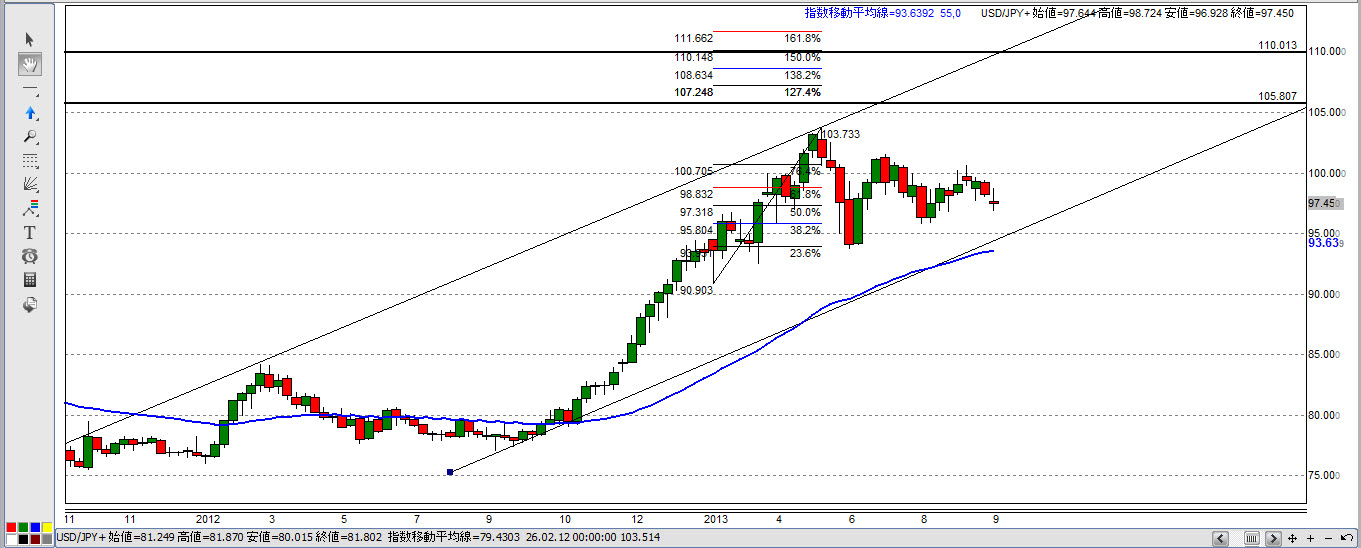The height and width of the screenshot is (548, 1361).
Task: Choose the horizontal line drawing tool
Action: (x=30, y=90)
